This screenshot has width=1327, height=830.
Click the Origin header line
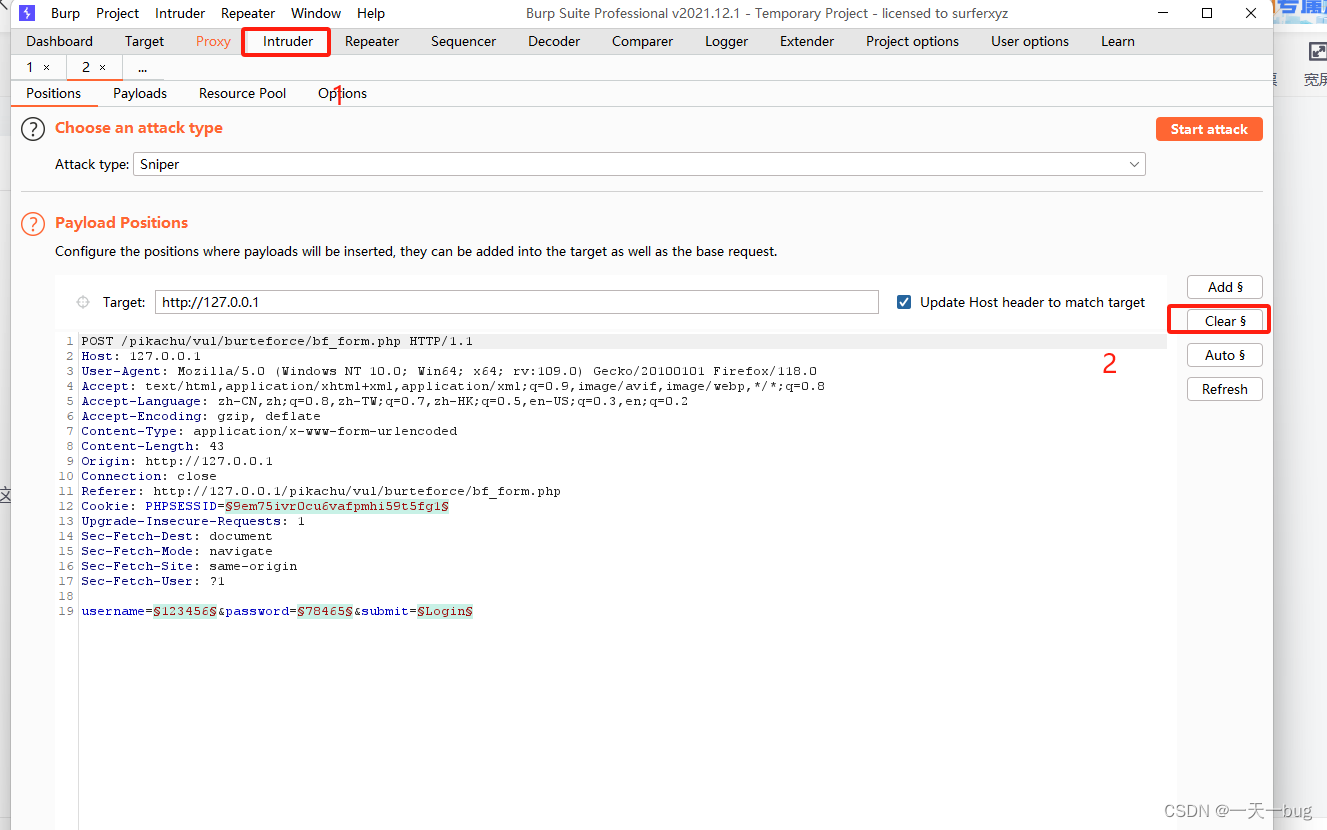(x=177, y=461)
